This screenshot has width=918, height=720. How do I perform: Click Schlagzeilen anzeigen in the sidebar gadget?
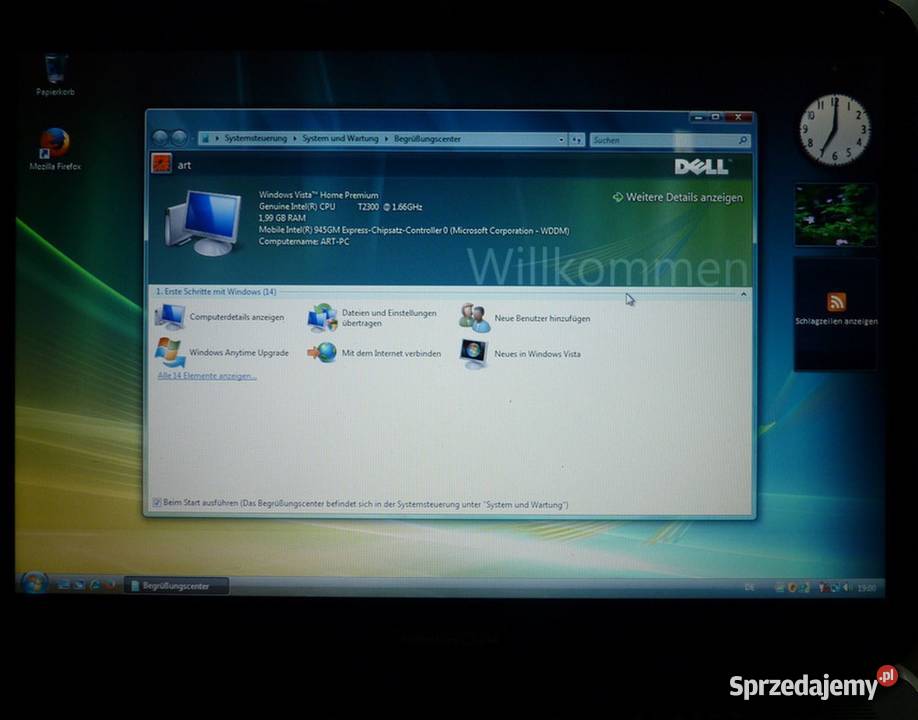pyautogui.click(x=835, y=322)
